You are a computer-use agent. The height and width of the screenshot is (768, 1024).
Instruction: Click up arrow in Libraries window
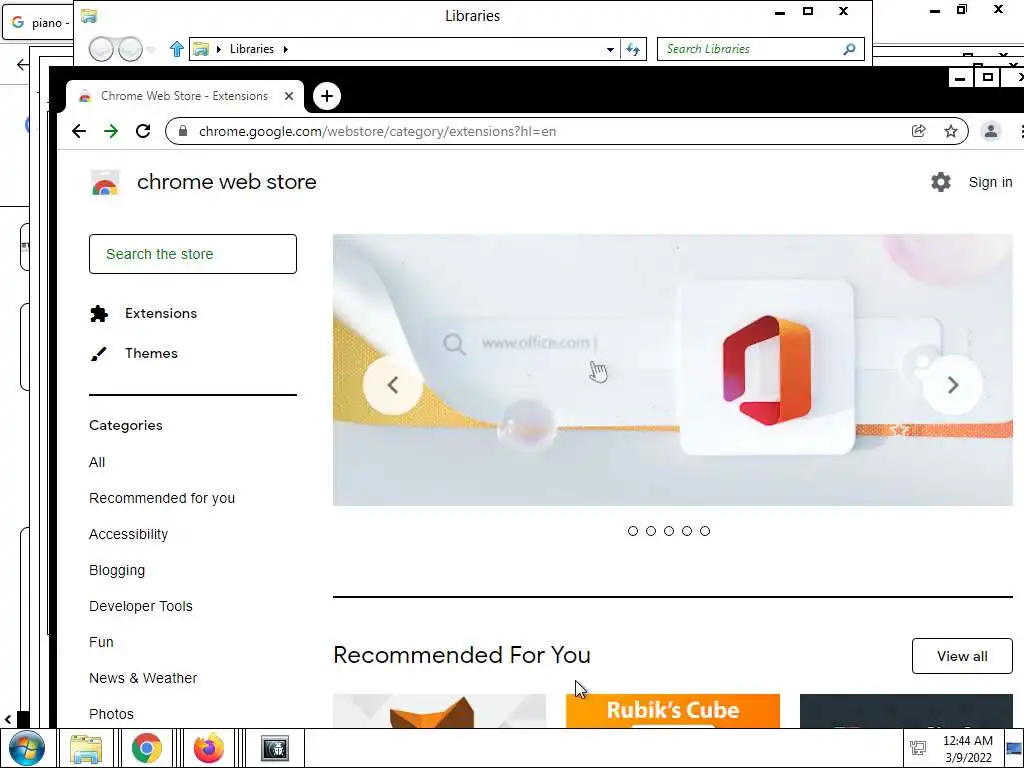point(176,49)
